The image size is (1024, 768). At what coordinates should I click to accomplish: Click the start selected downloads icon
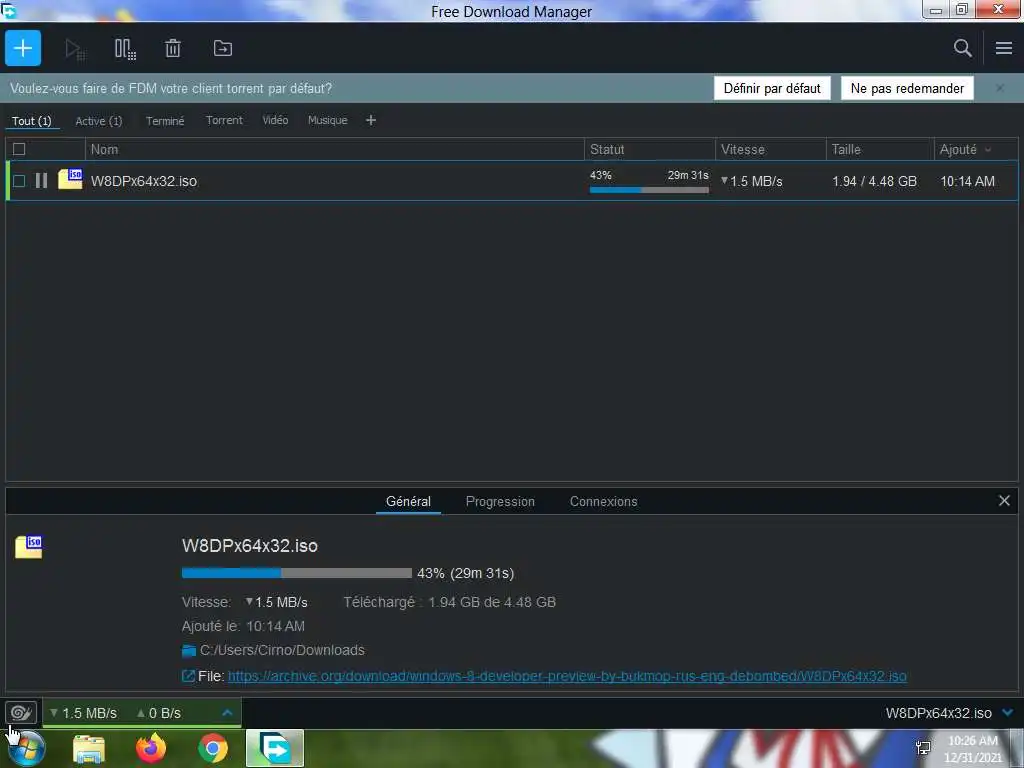pos(75,49)
